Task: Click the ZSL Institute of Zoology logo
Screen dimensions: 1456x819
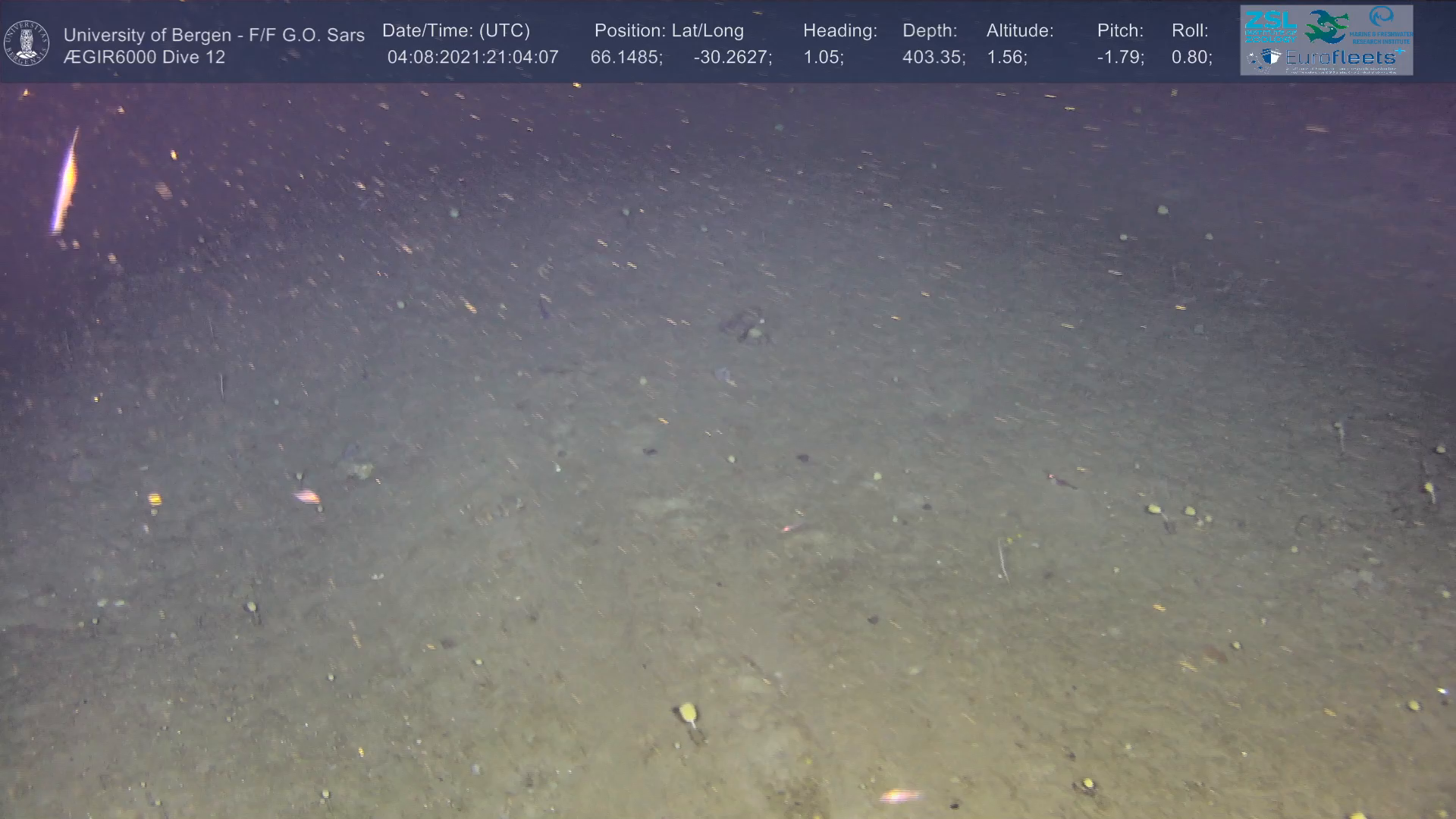Action: pyautogui.click(x=1269, y=26)
